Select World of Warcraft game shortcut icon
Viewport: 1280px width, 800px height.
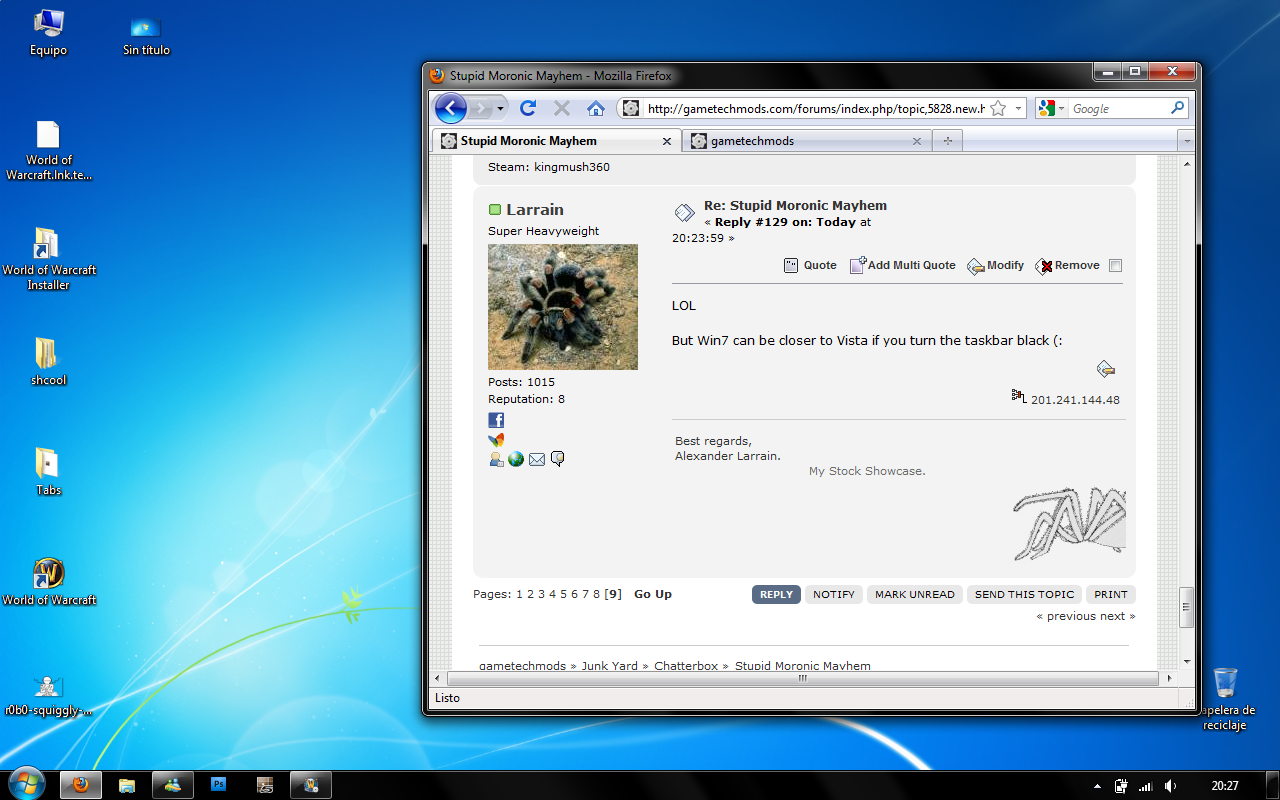tap(48, 581)
